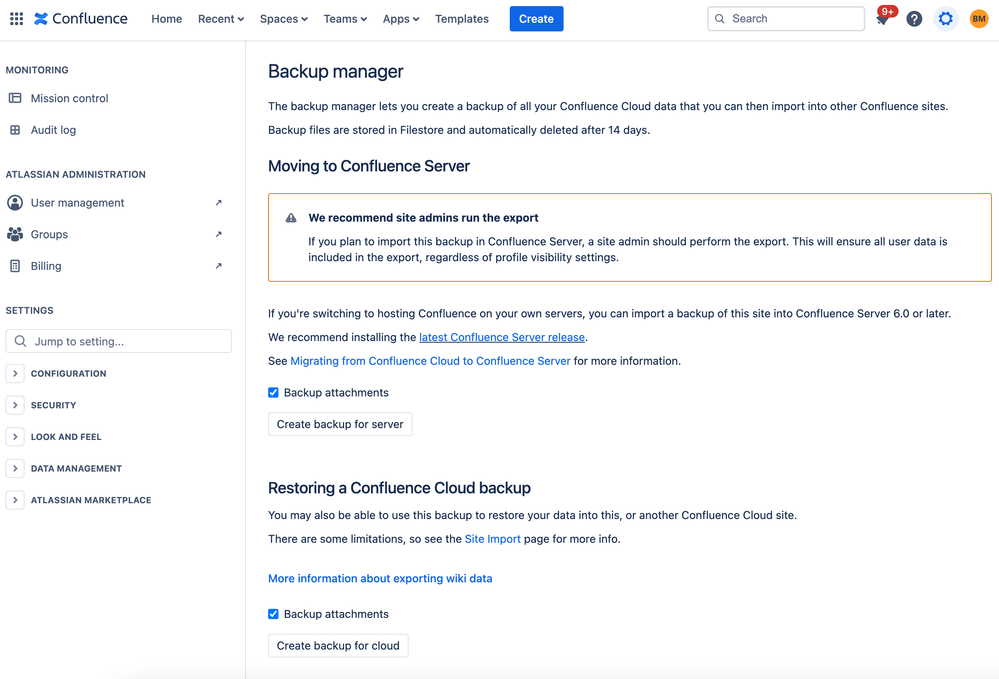Toggle Backup attachments checkbox for cloud backup
The height and width of the screenshot is (679, 999).
pyautogui.click(x=273, y=615)
